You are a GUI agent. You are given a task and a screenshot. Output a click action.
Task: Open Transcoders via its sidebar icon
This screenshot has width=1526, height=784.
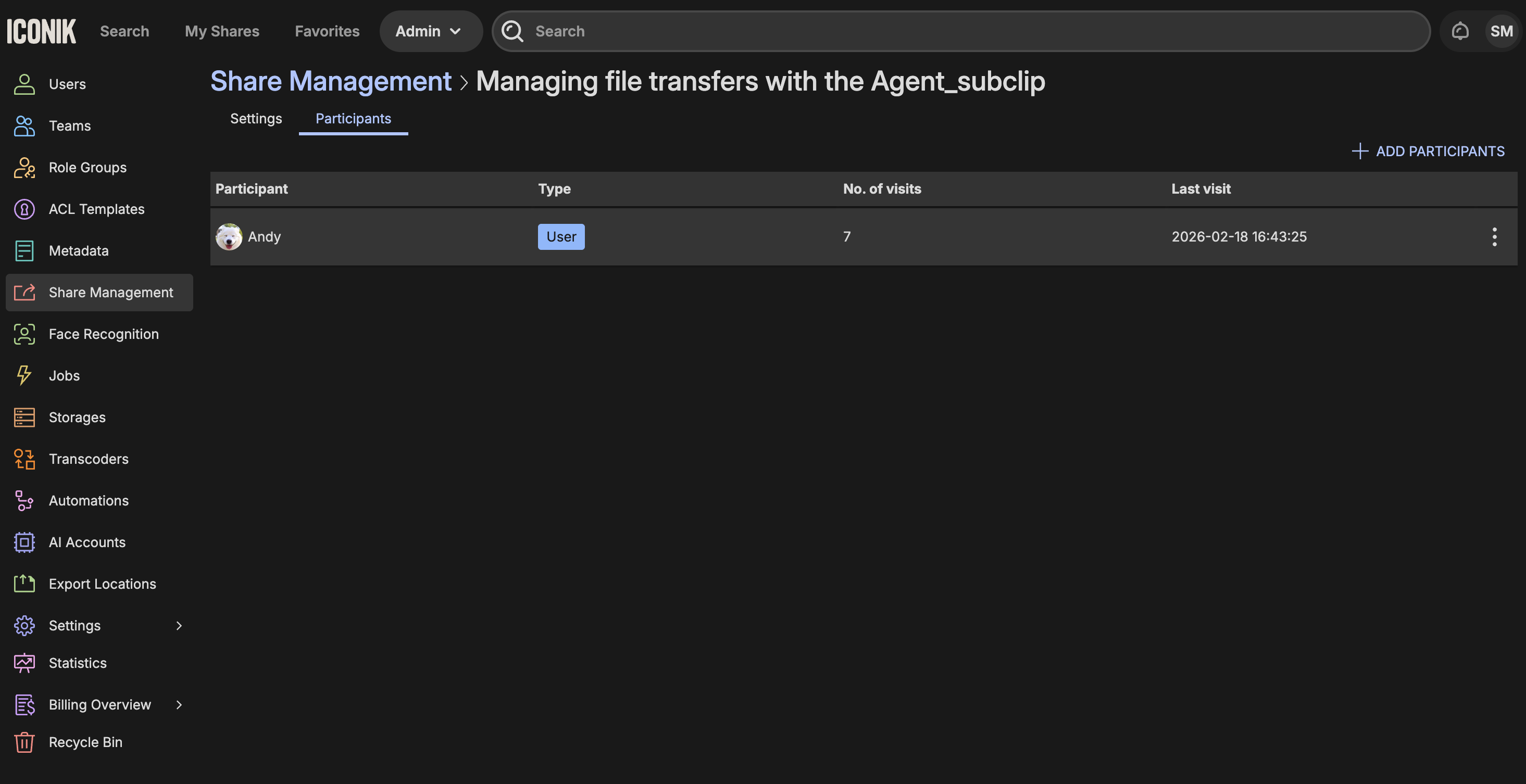coord(24,459)
